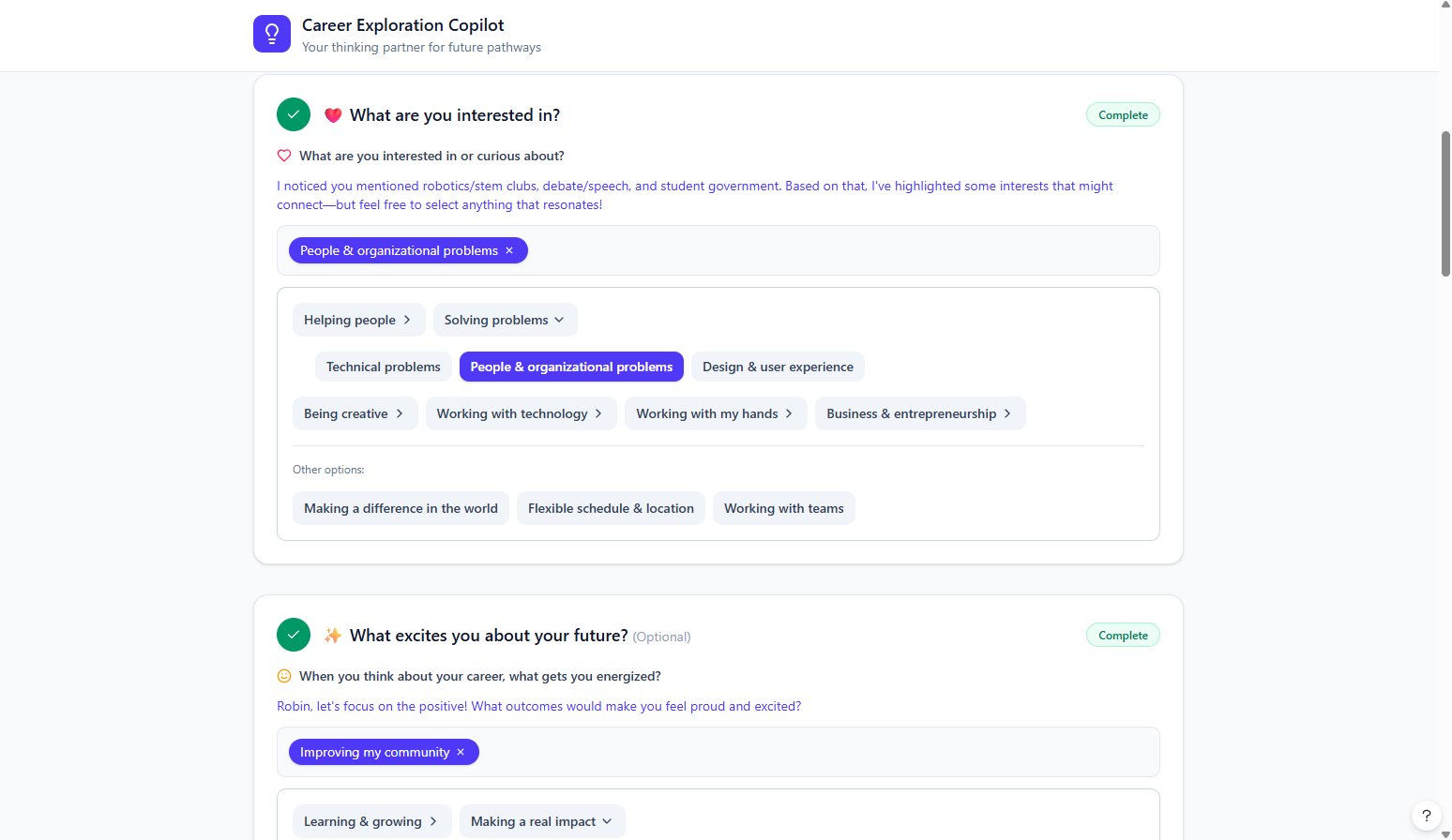Click the 'Robin, let's focus on the positive!' prompt
The image size is (1452, 840).
pyautogui.click(x=538, y=706)
